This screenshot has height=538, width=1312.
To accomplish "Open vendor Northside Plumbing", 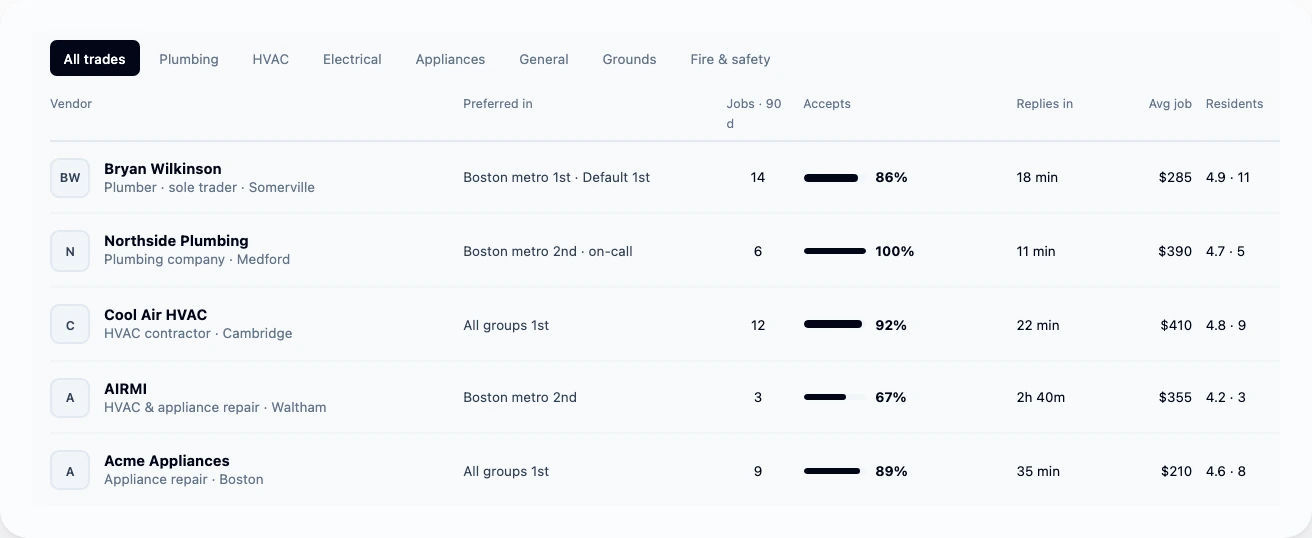I will coord(176,241).
